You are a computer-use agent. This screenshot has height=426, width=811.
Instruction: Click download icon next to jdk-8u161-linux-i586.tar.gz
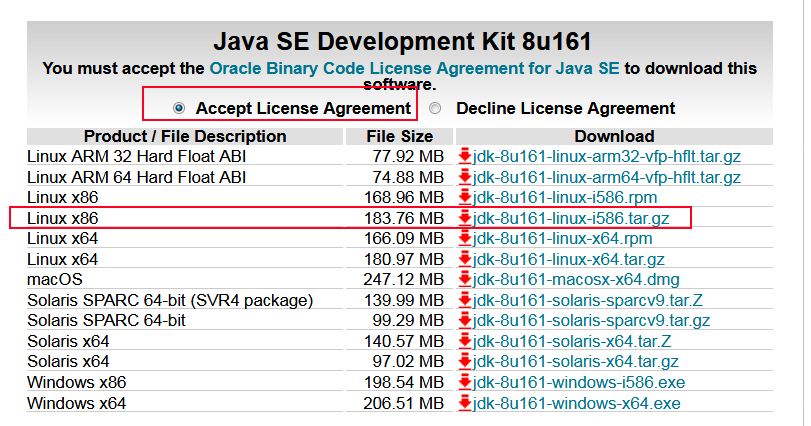coord(464,218)
